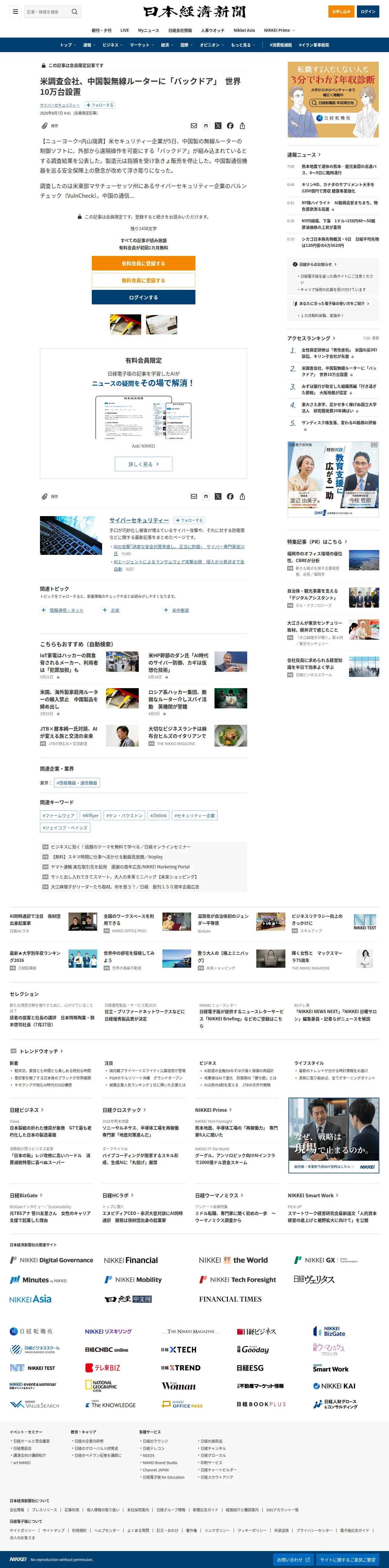Select the #消費税減税 tag in the navigation bar
This screenshot has width=389, height=1568.
pyautogui.click(x=281, y=45)
